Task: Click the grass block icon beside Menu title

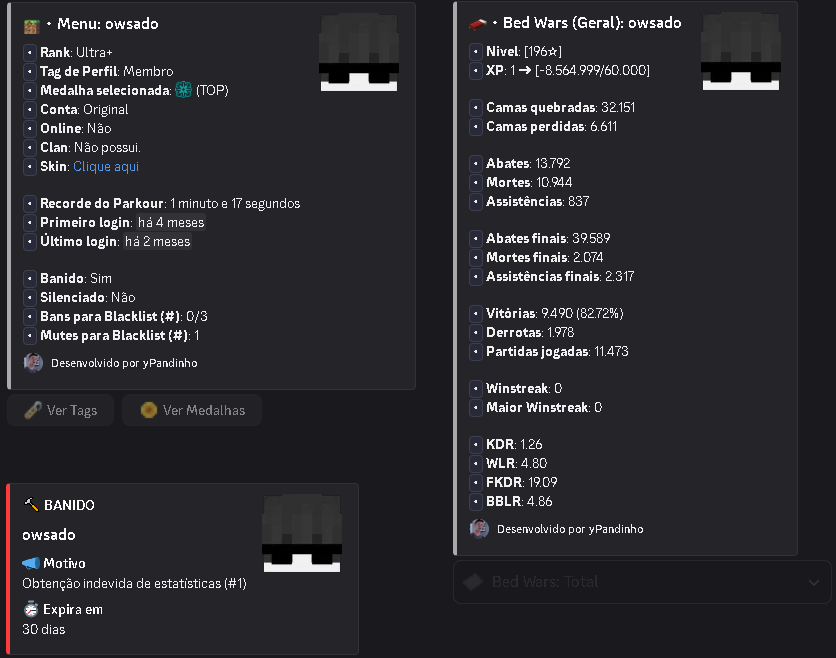Action: (31, 25)
